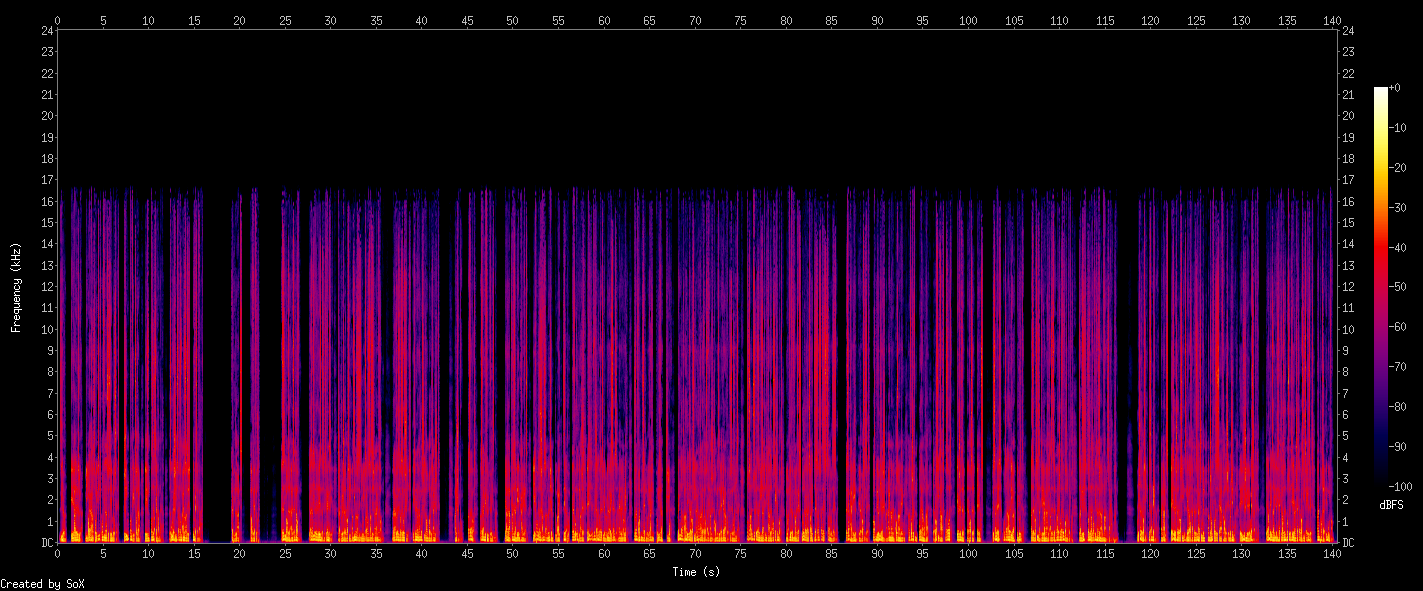The image size is (1423, 591).
Task: Click the '+0' label on the color scale
Action: coord(1395,89)
